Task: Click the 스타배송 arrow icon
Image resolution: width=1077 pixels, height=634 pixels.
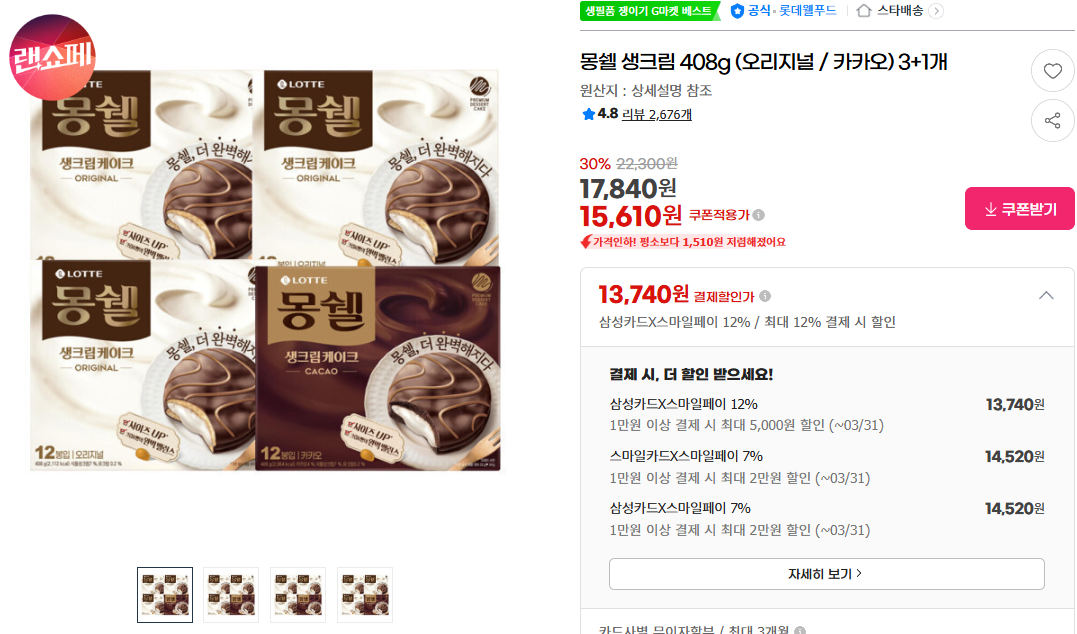Action: (x=936, y=11)
